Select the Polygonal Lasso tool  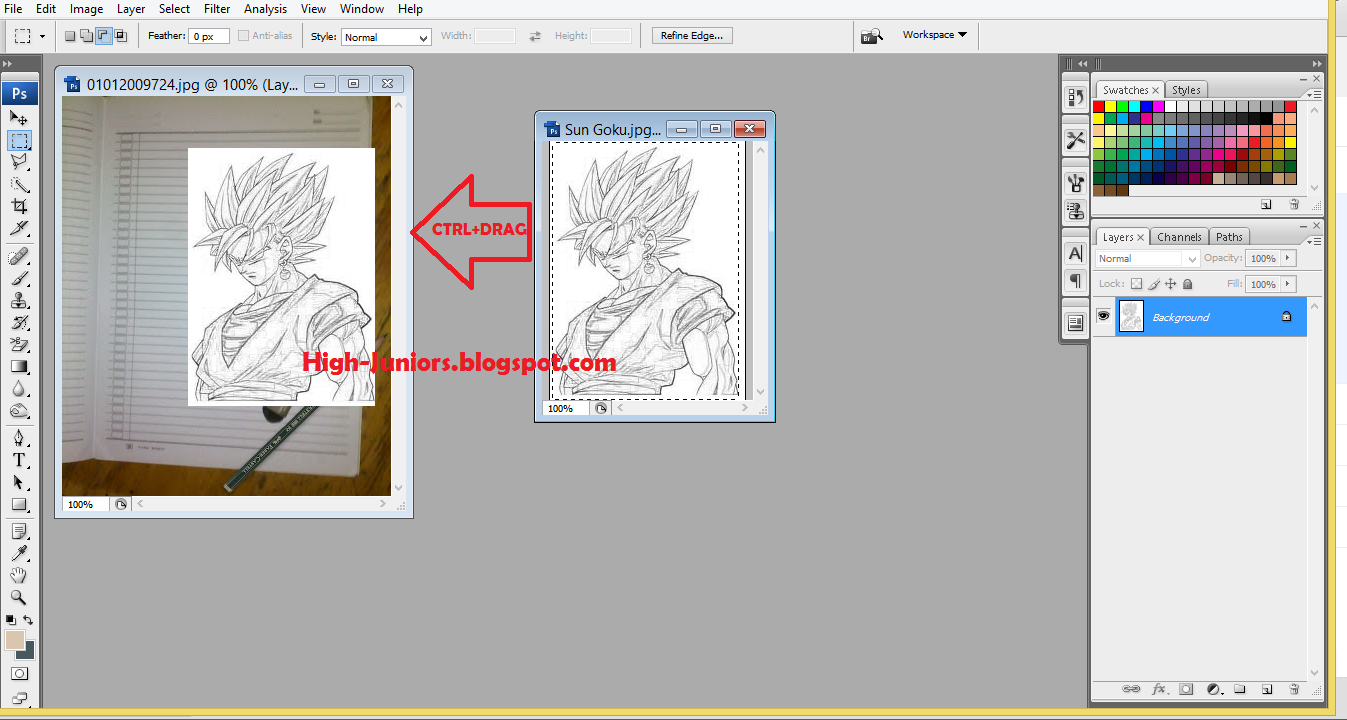click(19, 162)
